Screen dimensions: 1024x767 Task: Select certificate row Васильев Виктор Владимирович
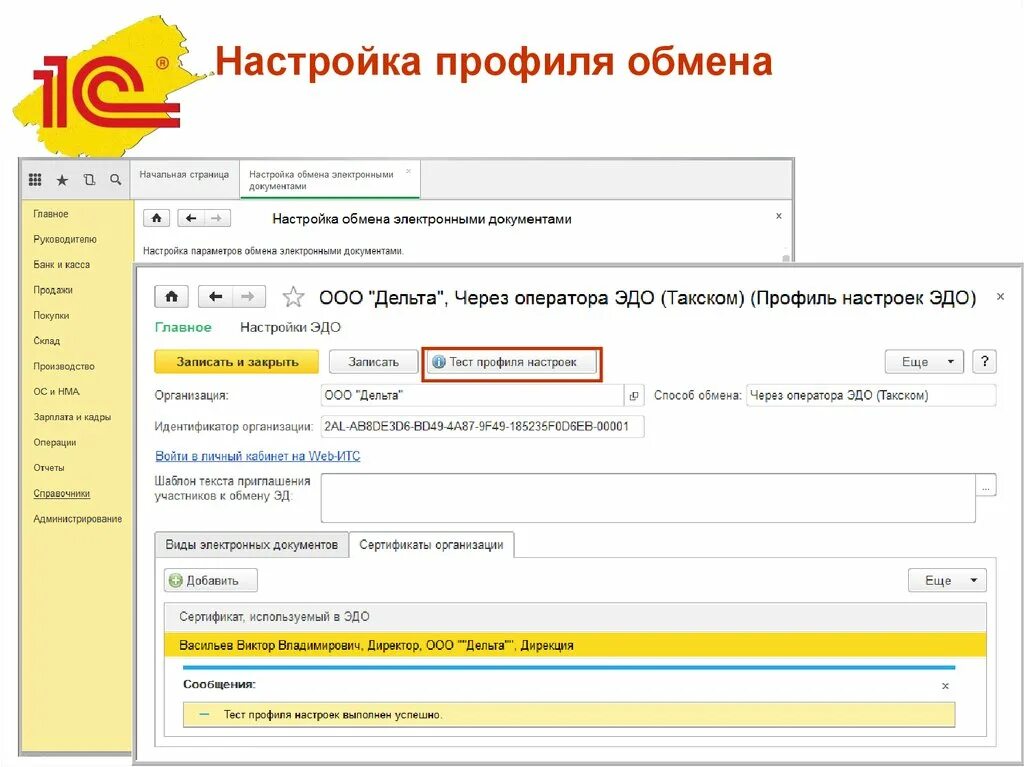pyautogui.click(x=575, y=645)
